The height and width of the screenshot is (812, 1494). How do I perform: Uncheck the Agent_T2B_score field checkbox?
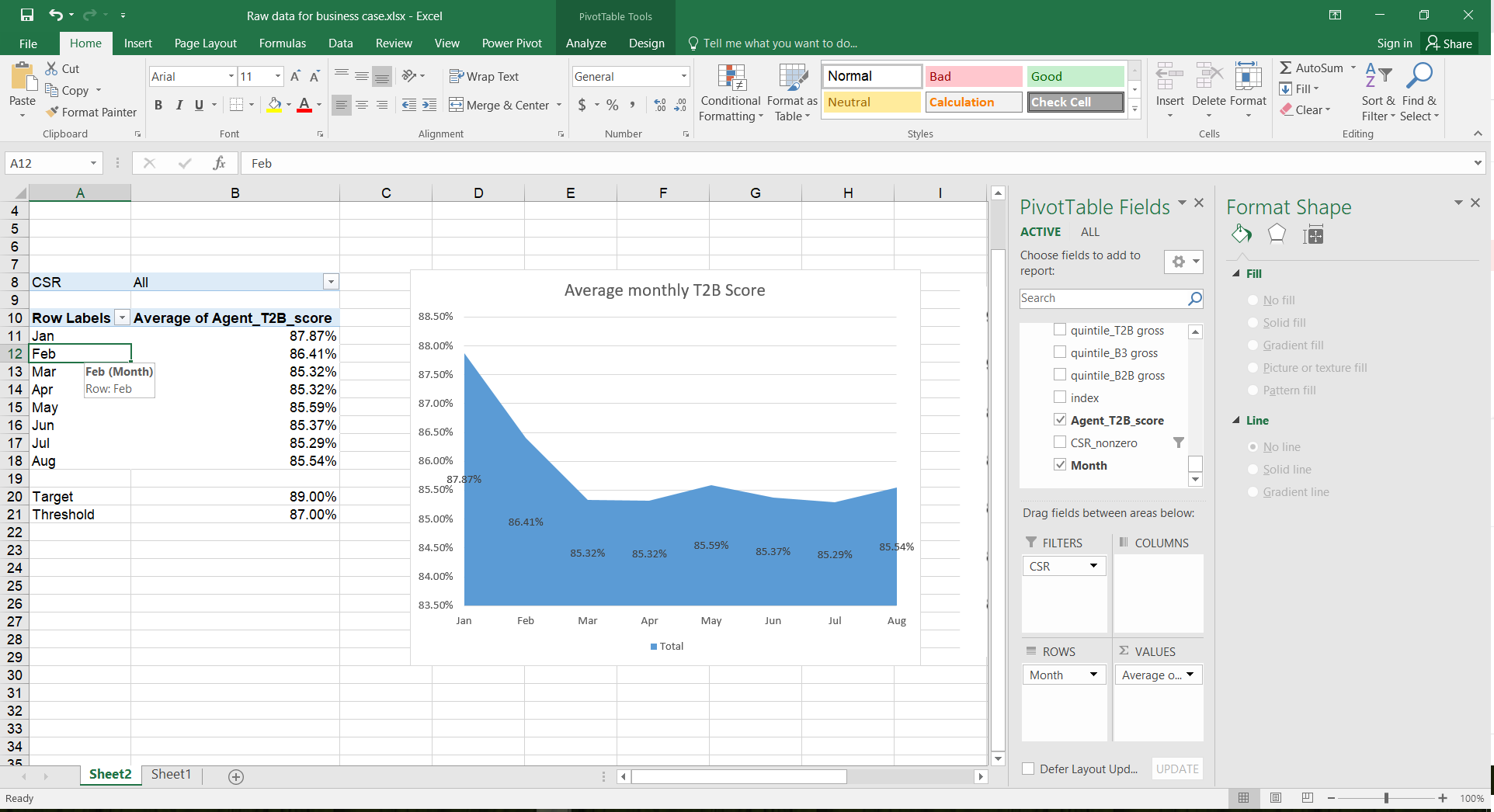[1060, 420]
